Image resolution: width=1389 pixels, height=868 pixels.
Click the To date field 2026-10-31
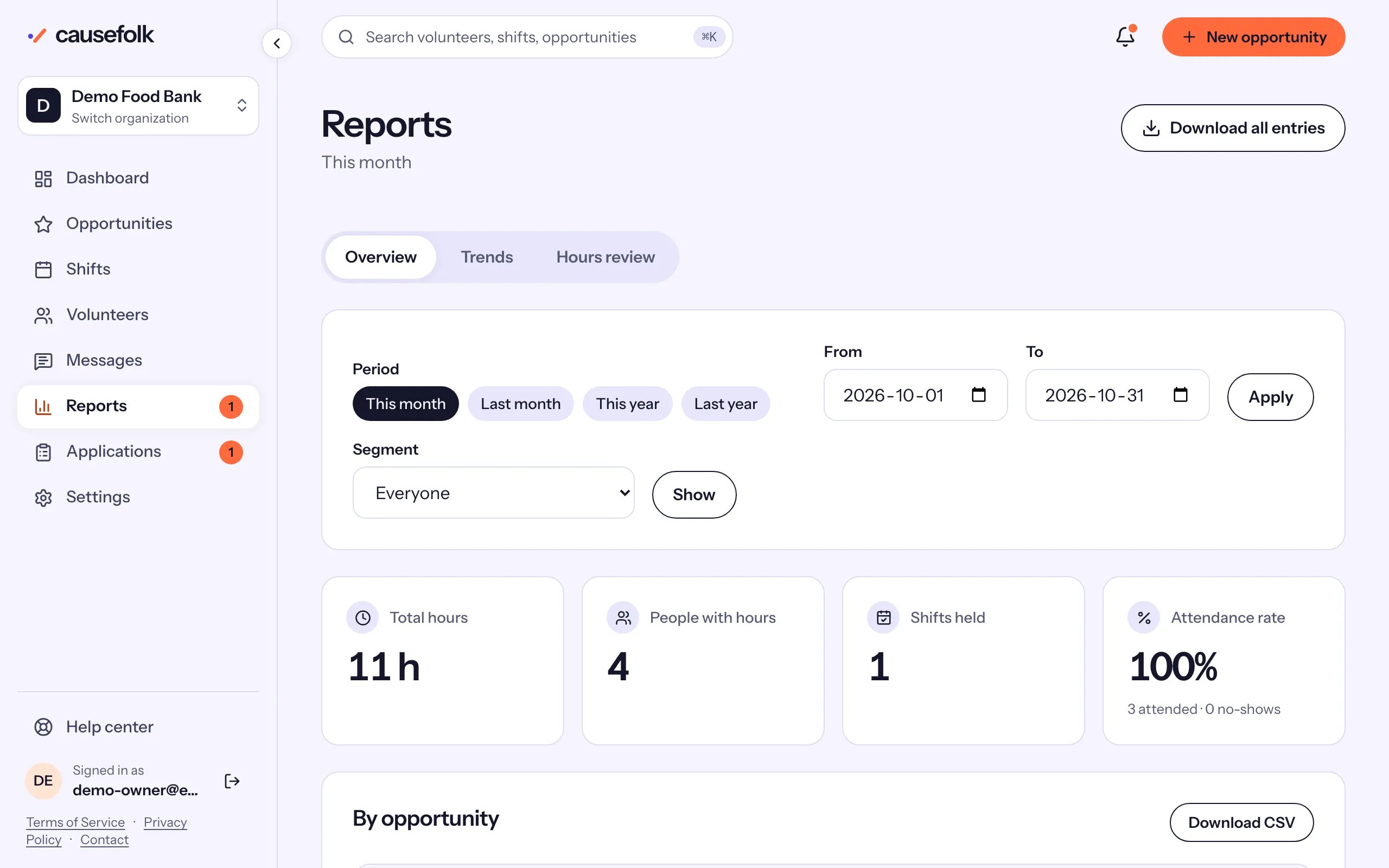pos(1117,395)
